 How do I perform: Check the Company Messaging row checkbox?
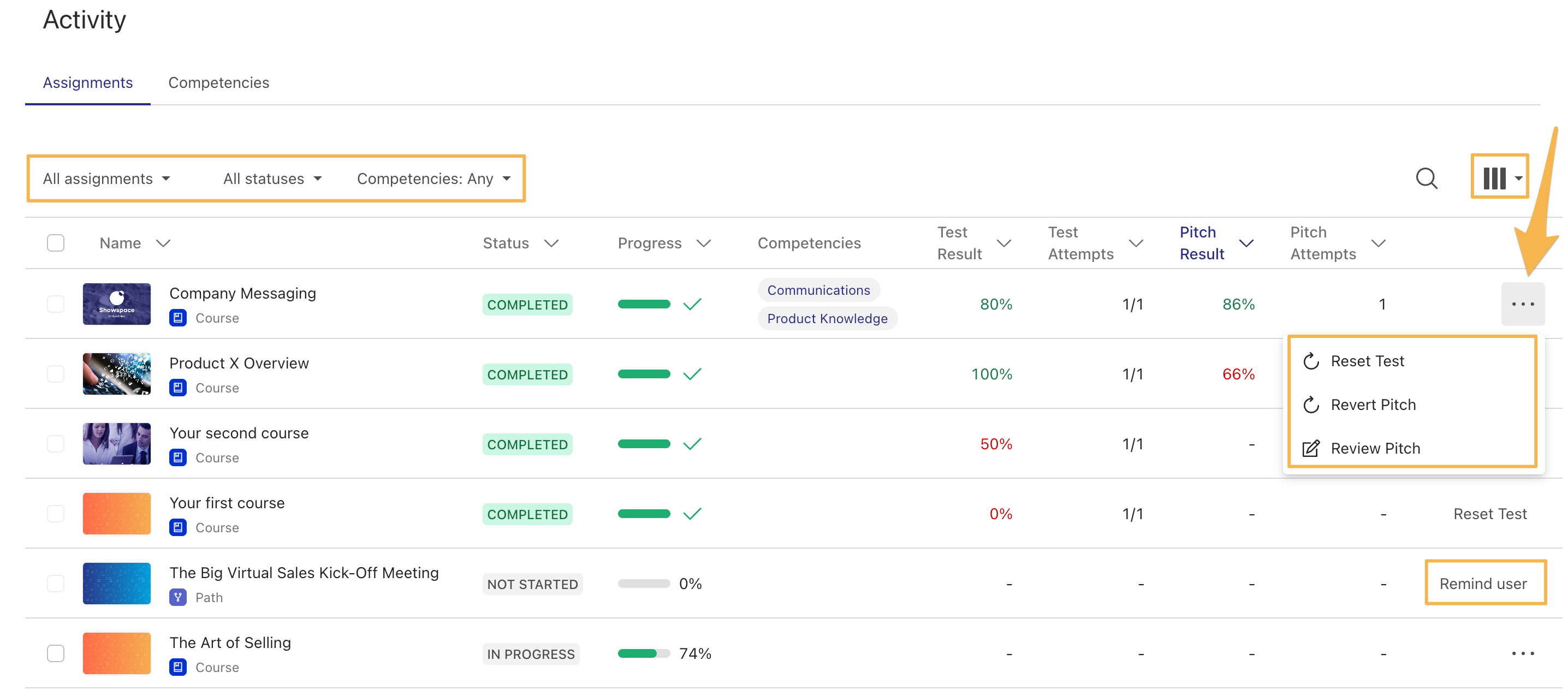click(55, 304)
